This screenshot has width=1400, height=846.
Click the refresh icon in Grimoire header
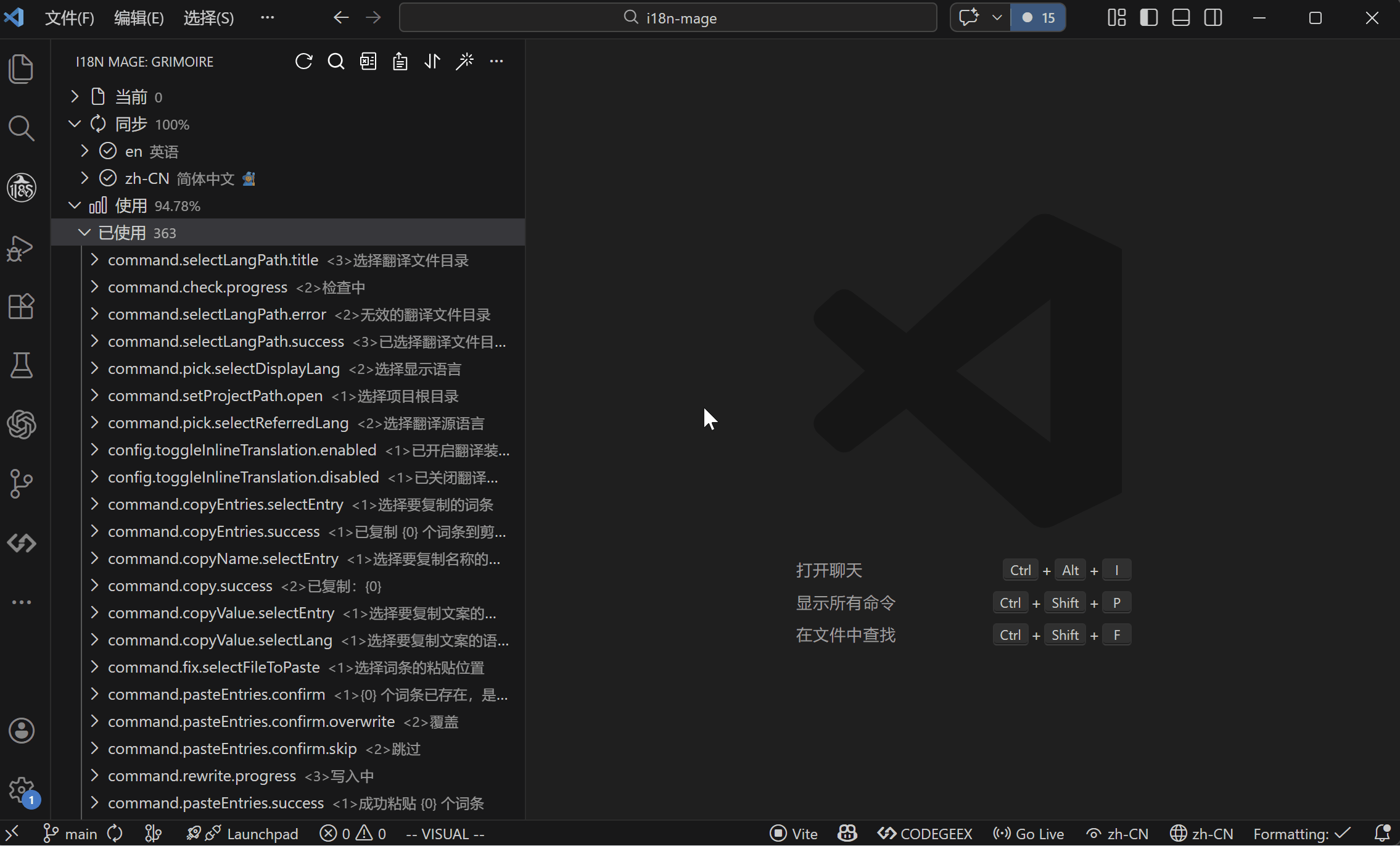pos(303,61)
